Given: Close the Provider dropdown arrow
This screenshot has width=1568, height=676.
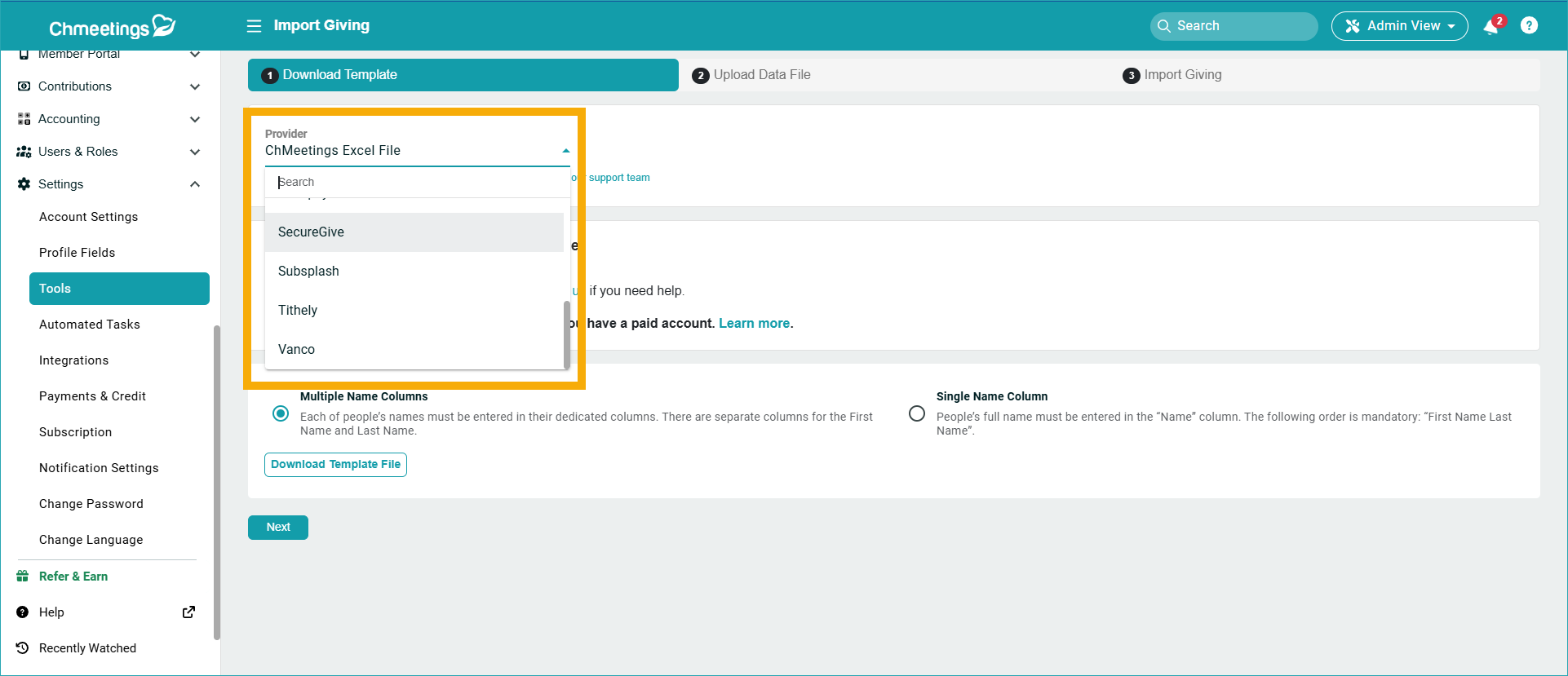Looking at the screenshot, I should tap(565, 151).
